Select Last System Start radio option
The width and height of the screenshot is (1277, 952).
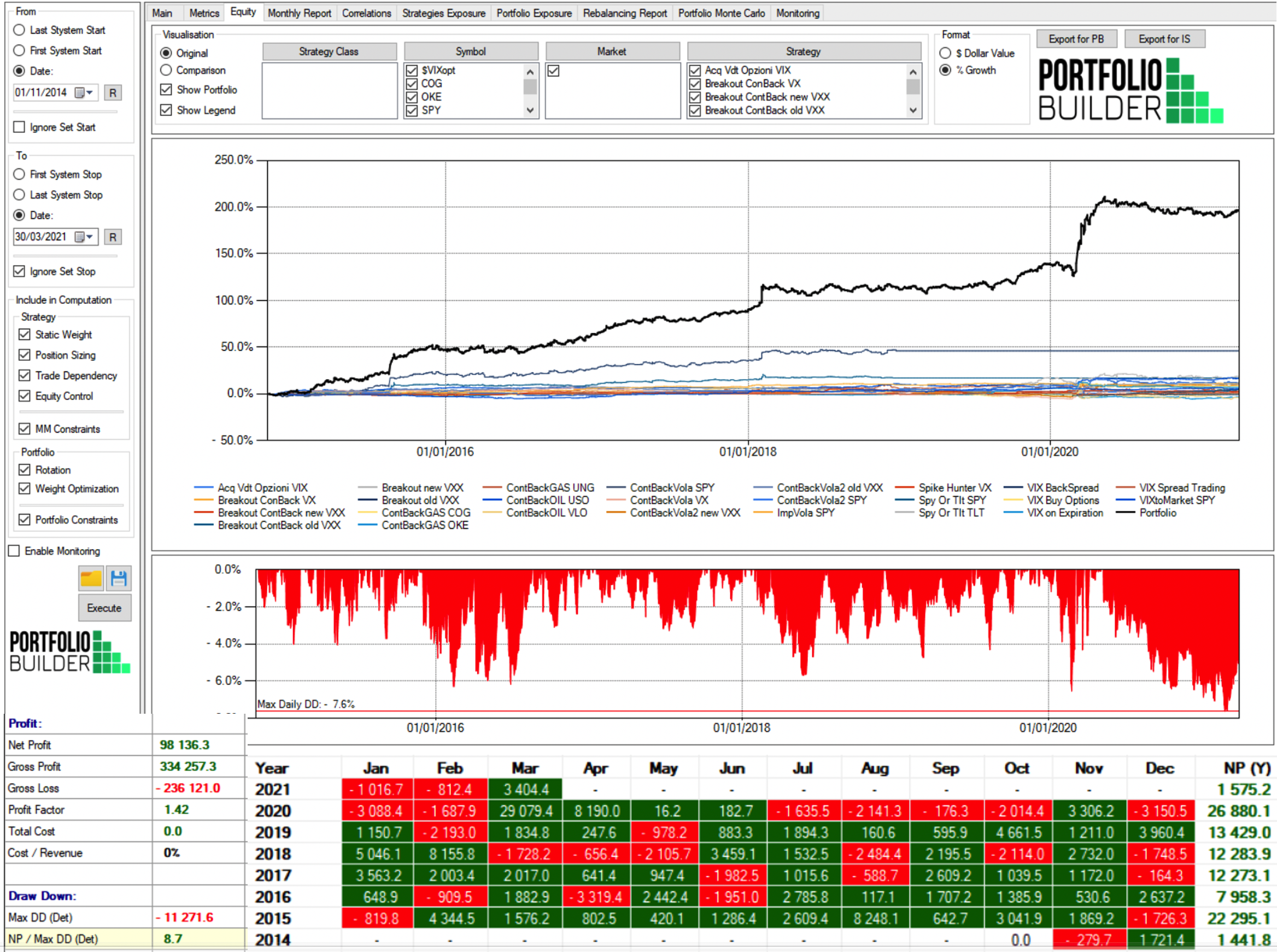[x=19, y=30]
